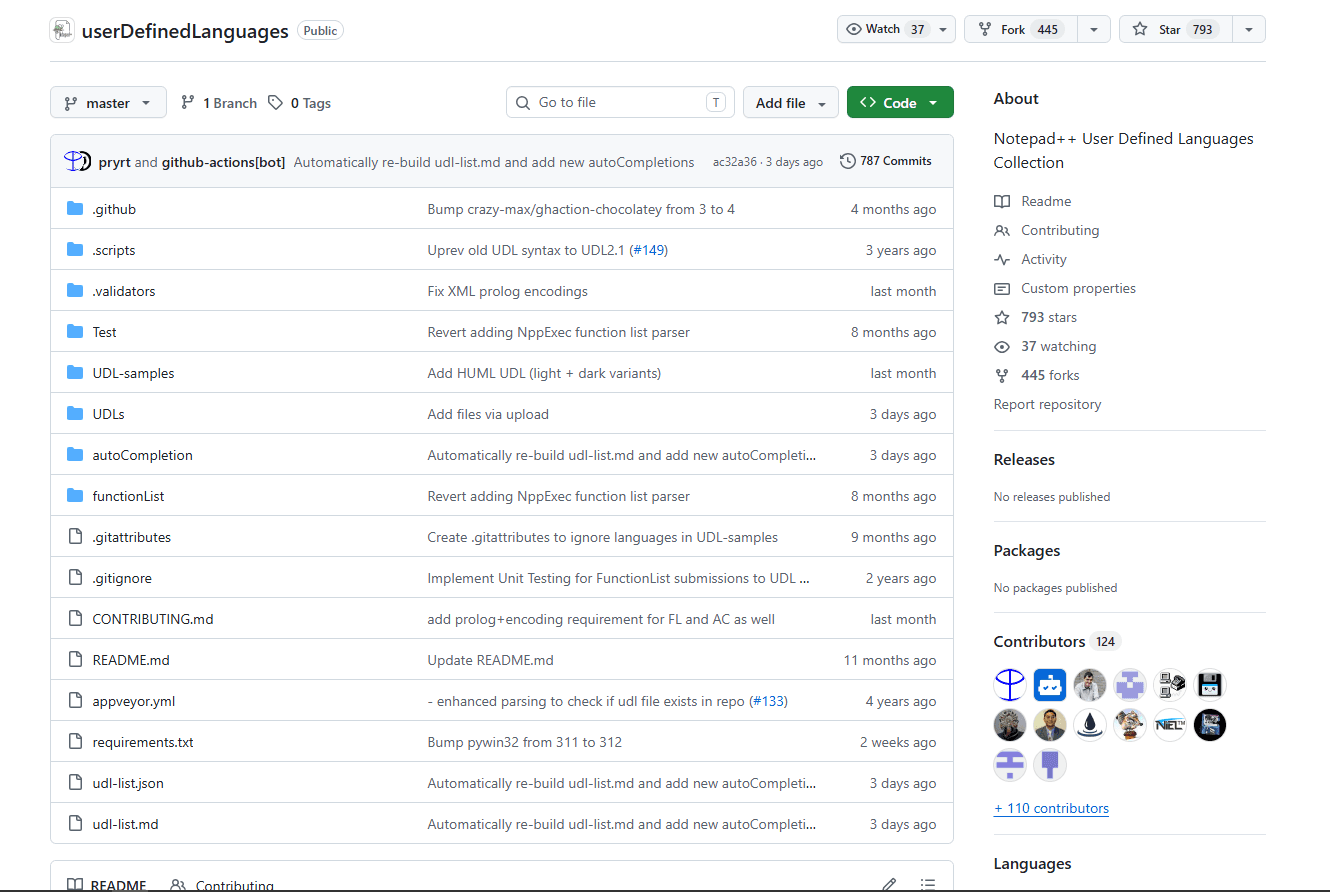
Task: Click the folder icon for .github
Action: tap(75, 209)
